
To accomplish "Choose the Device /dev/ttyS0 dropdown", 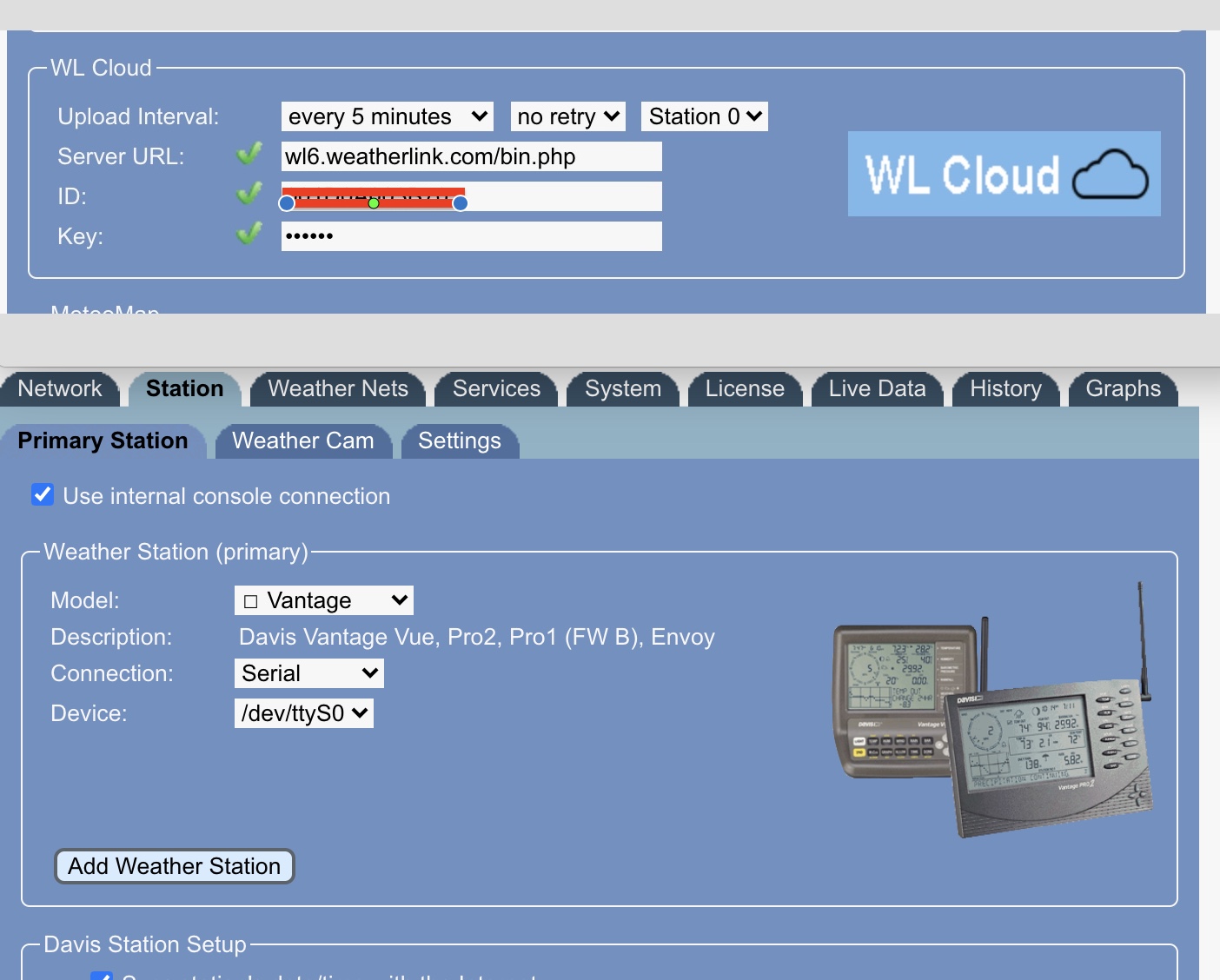I will click(x=303, y=713).
